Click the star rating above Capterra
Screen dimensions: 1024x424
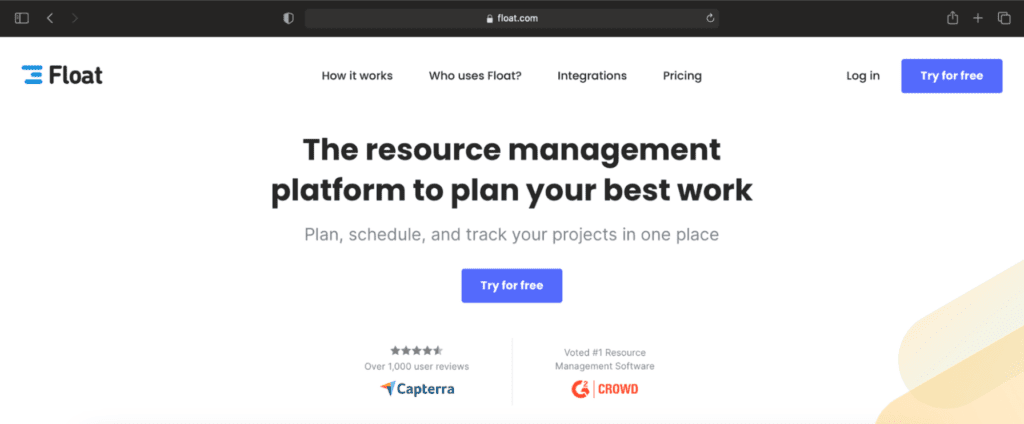(416, 350)
